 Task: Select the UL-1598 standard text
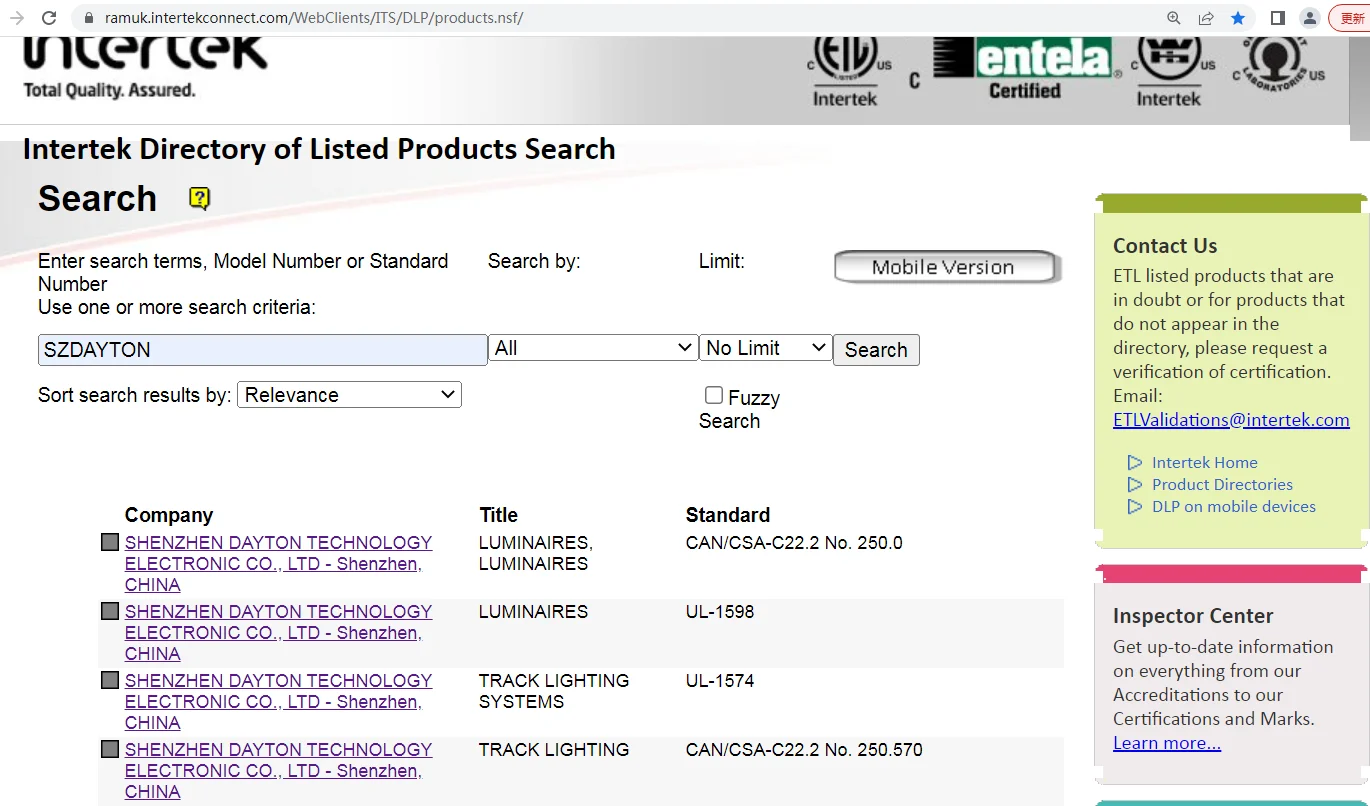[x=720, y=612]
